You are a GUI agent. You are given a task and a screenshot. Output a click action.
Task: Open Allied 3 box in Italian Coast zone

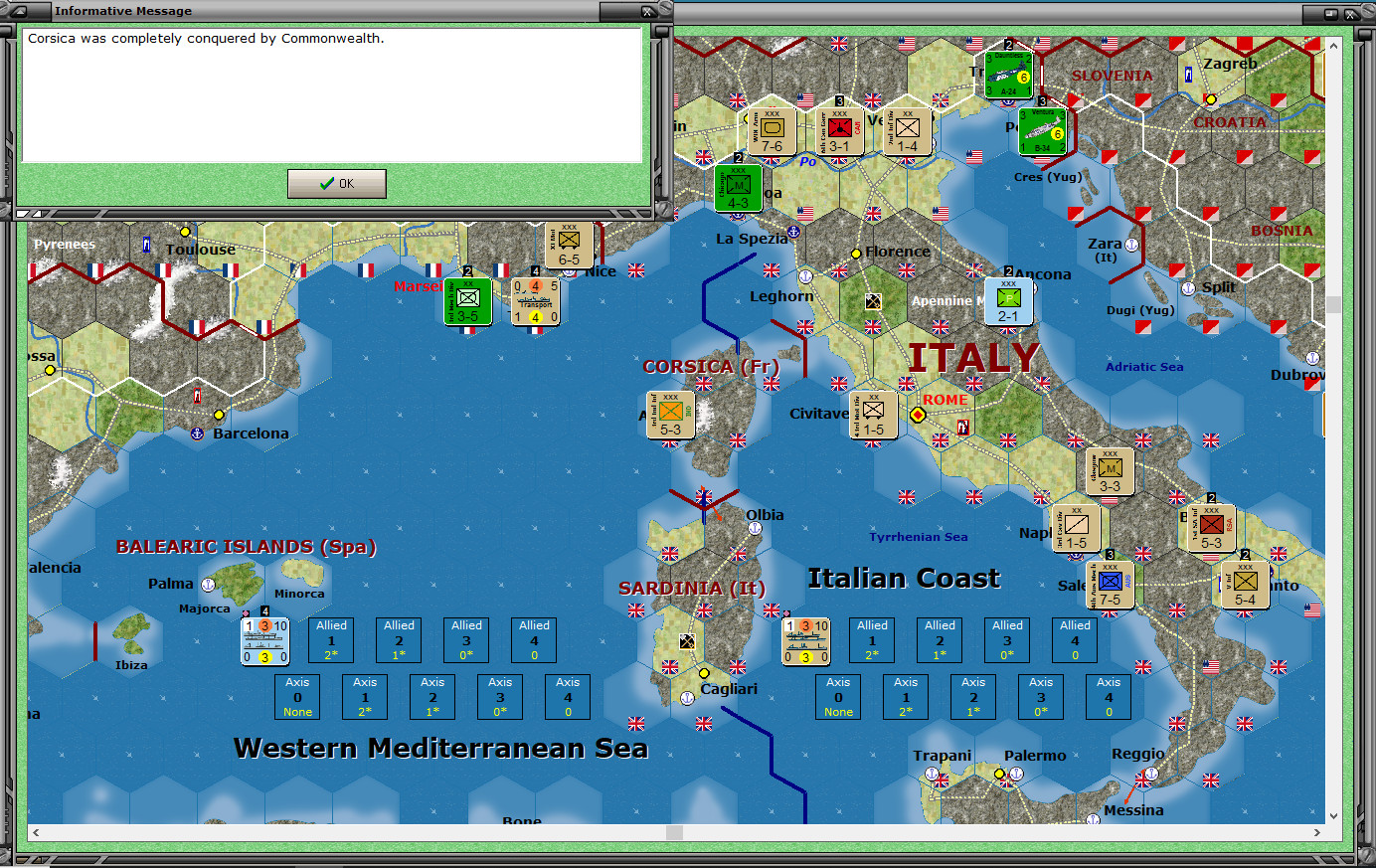point(1008,640)
